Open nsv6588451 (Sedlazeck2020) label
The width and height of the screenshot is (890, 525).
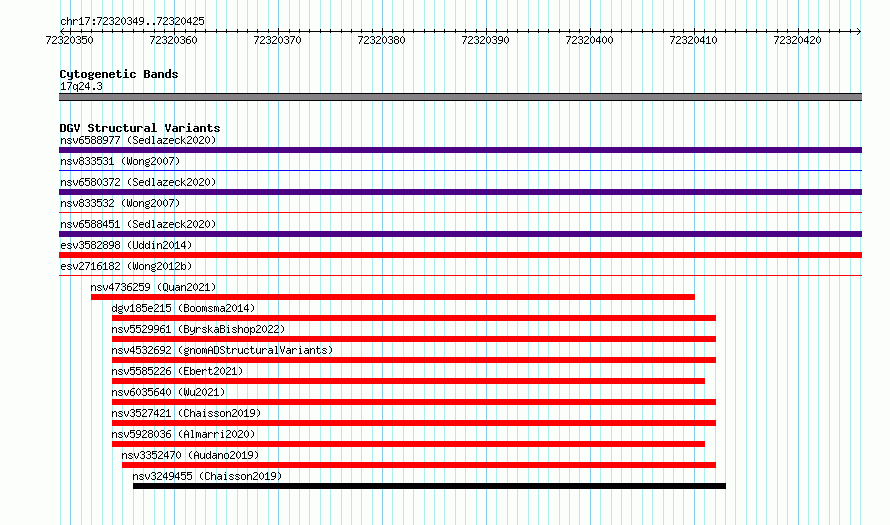pyautogui.click(x=138, y=224)
